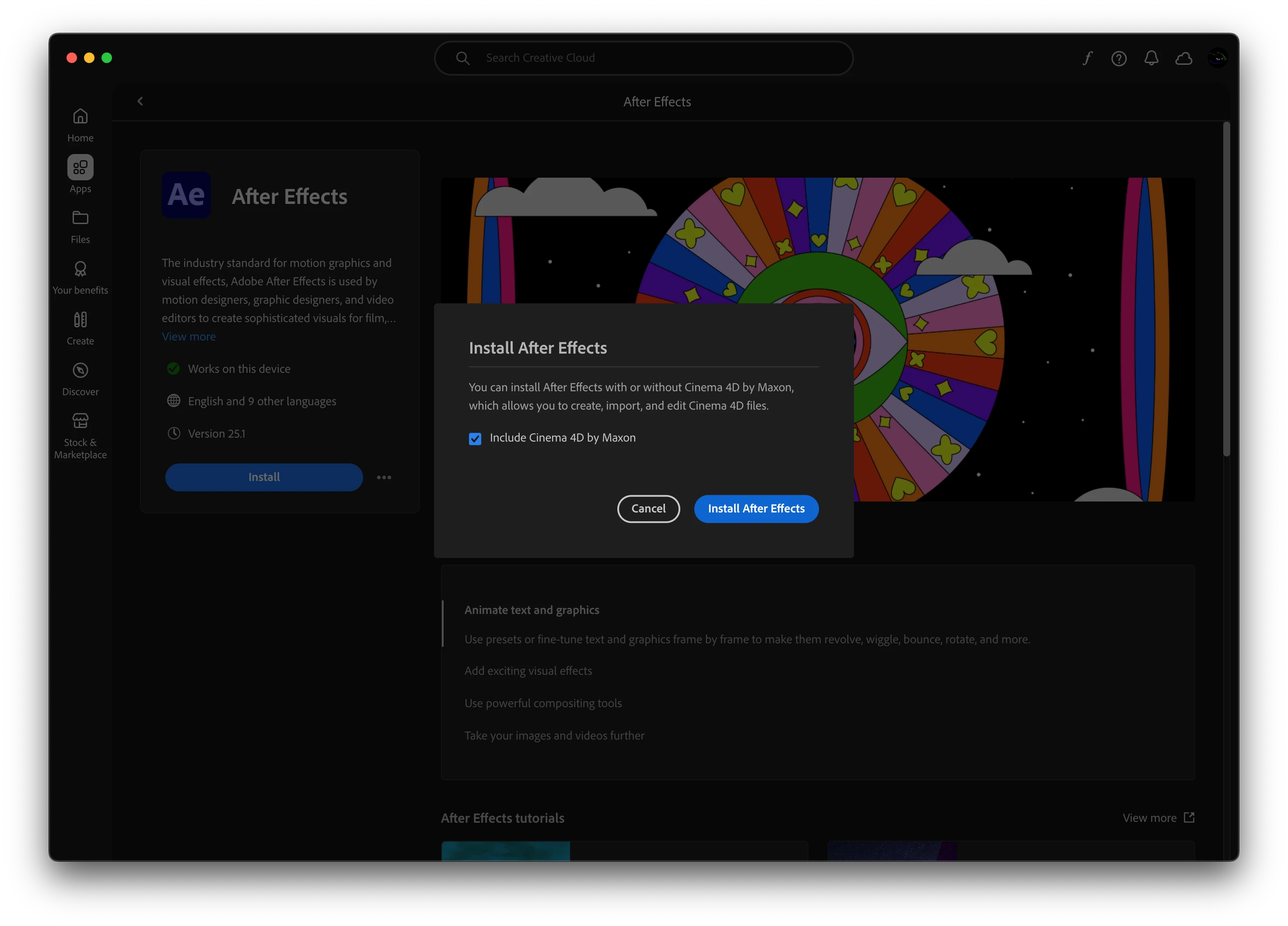1288x926 pixels.
Task: Open Your benefits ribbon icon
Action: 80,269
